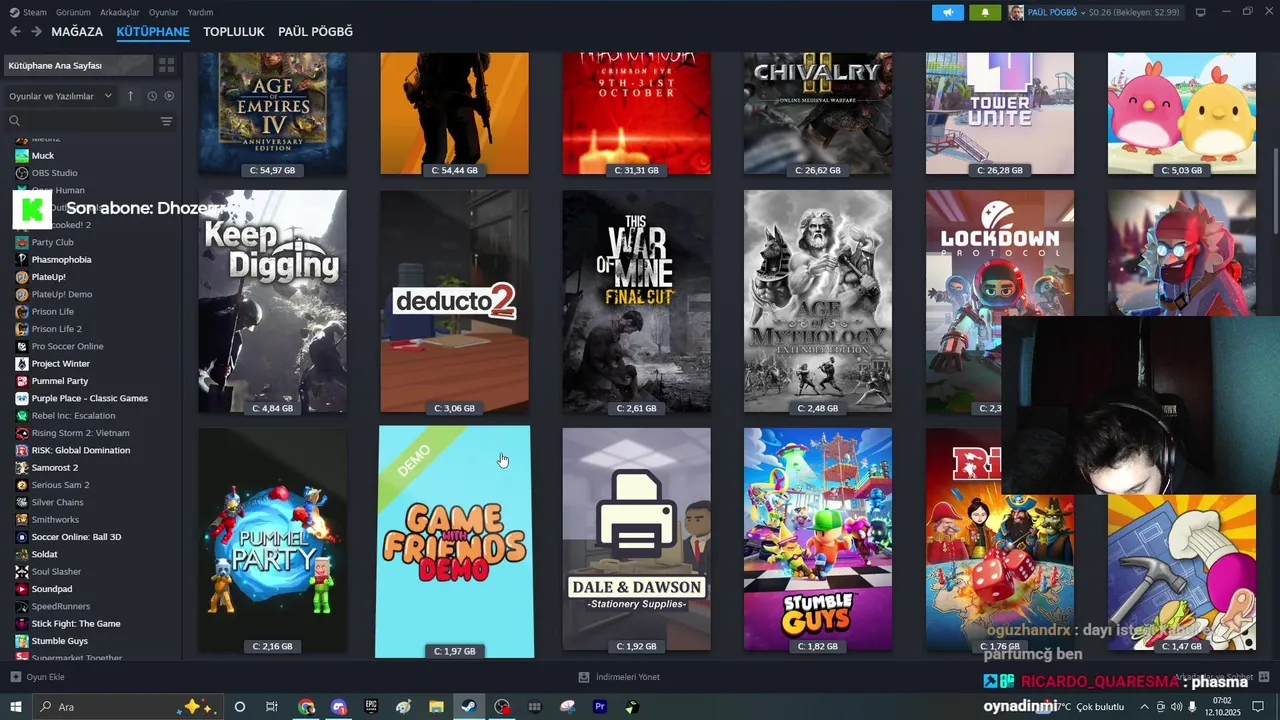Click the PlateUp! game icon in sidebar
The height and width of the screenshot is (720, 1280).
coord(22,277)
